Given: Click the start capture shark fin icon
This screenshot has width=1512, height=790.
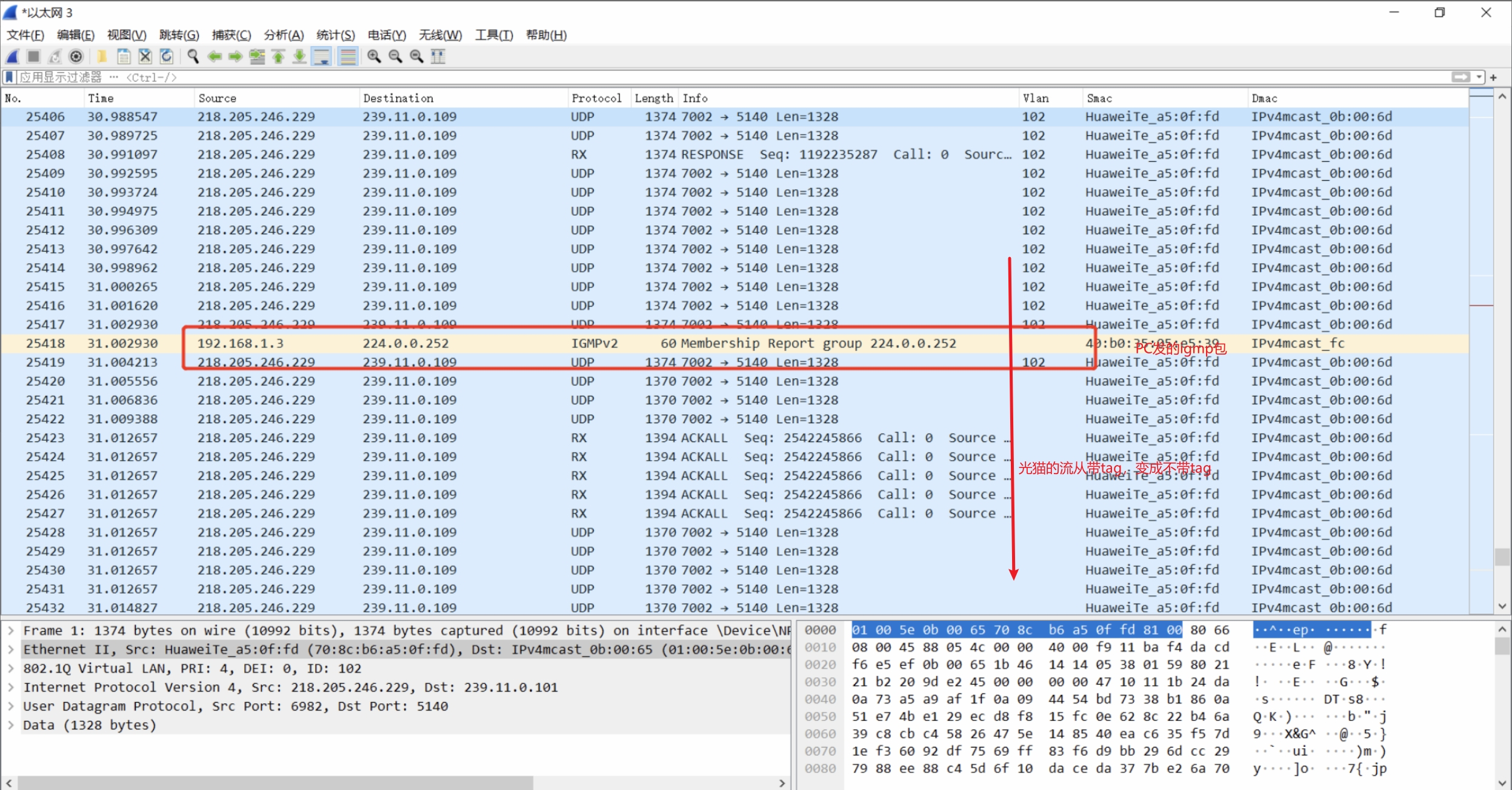Looking at the screenshot, I should point(13,57).
